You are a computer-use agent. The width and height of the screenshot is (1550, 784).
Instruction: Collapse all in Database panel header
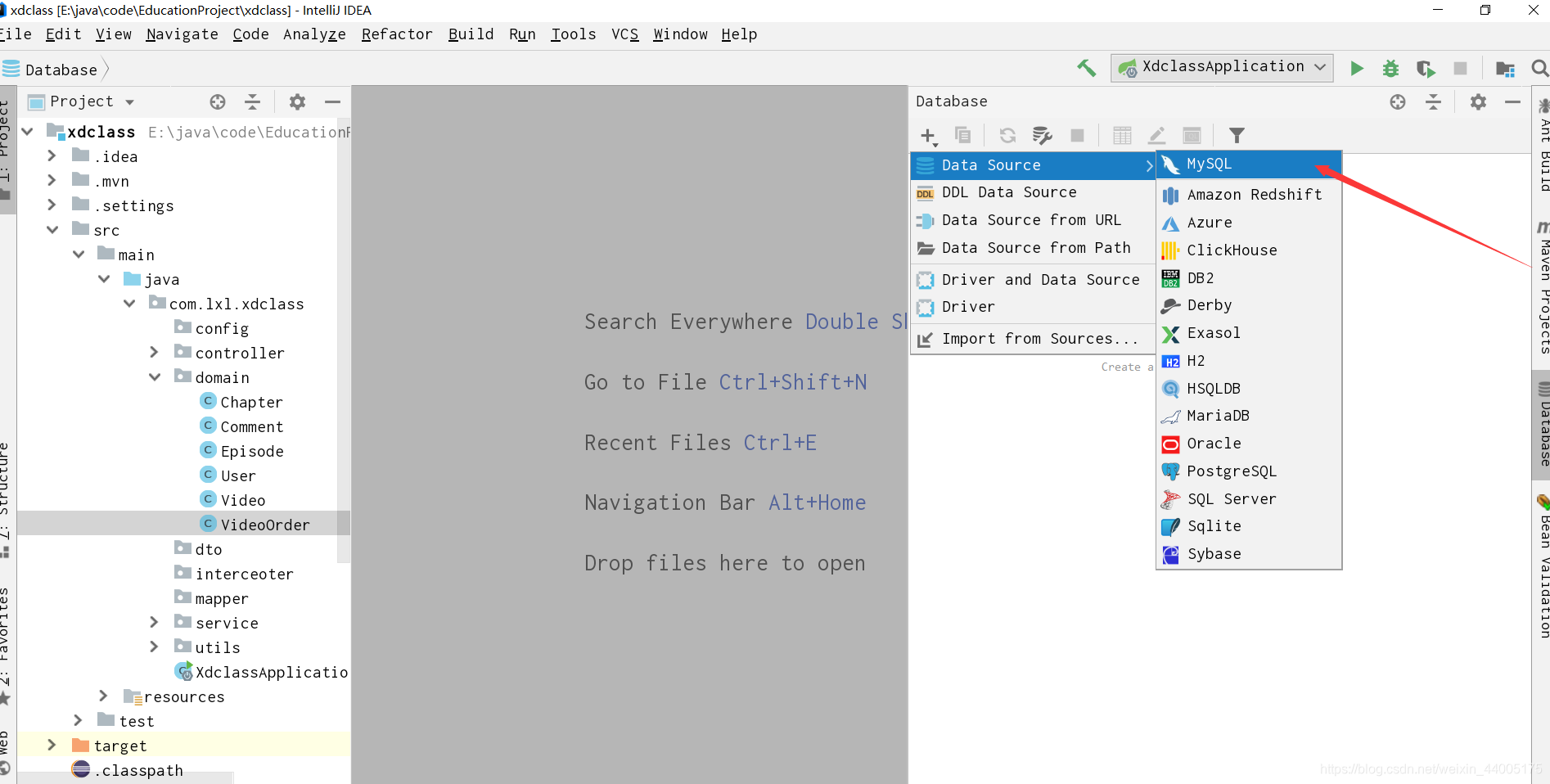coord(1433,101)
